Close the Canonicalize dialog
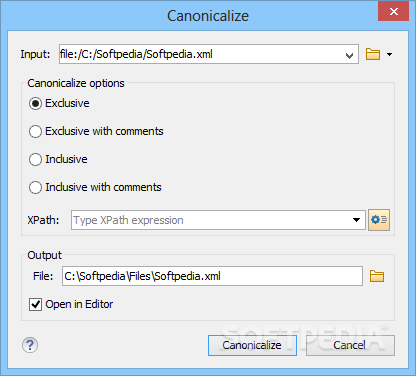 (393, 12)
